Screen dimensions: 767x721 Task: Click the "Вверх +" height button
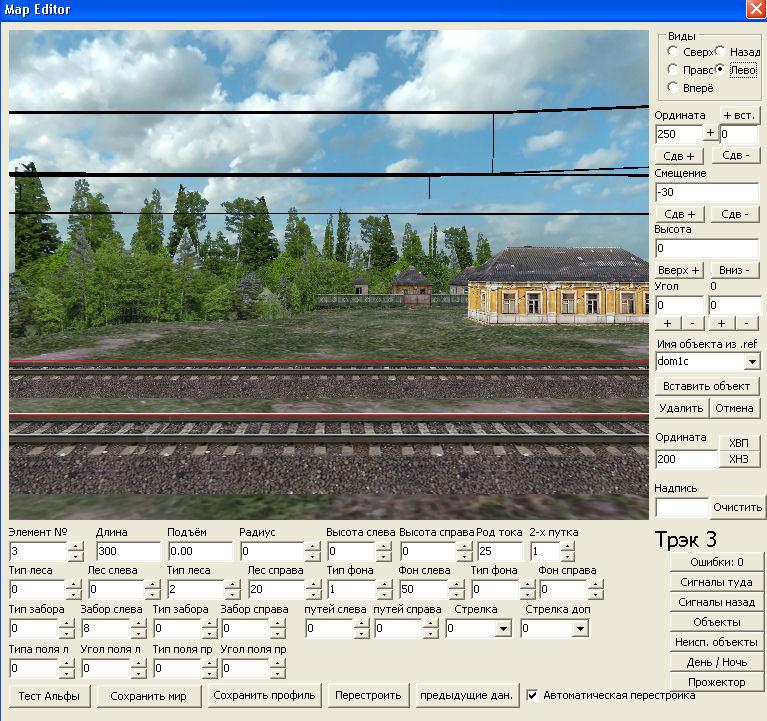pos(680,271)
